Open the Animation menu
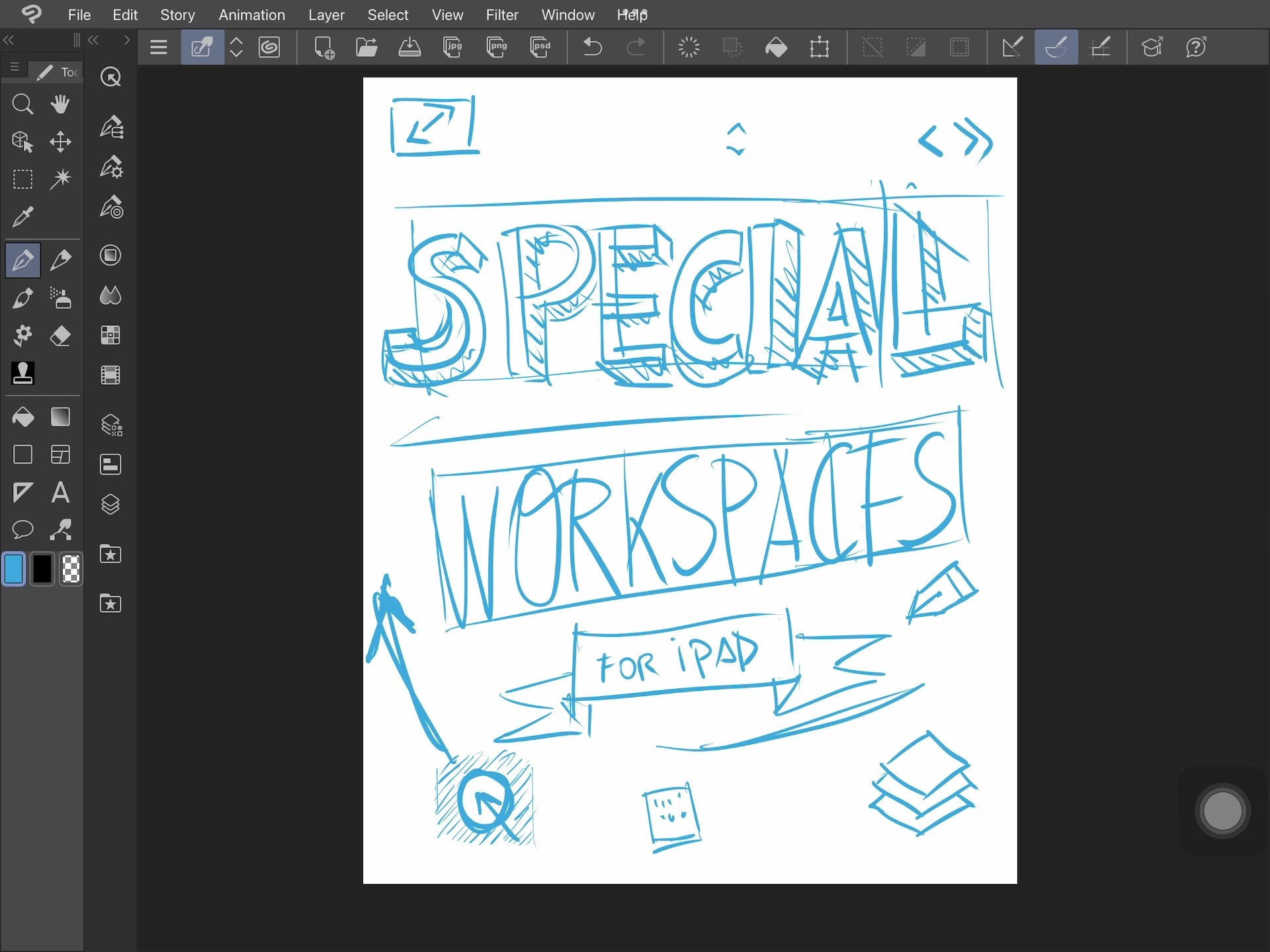Screen dimensions: 1270x952 (252, 15)
